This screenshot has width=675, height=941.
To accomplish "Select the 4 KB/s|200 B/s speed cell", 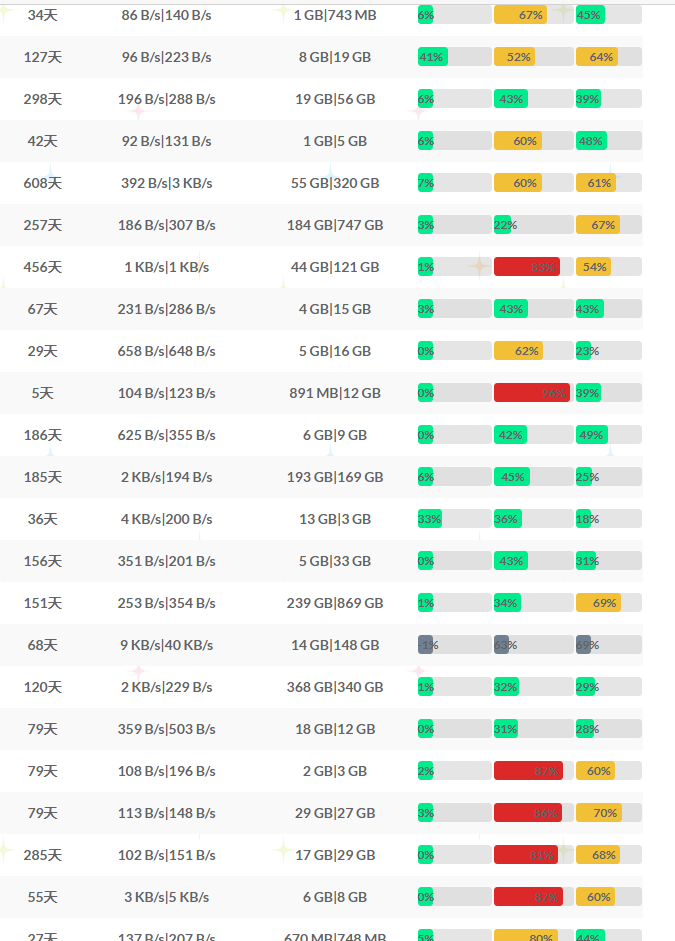I will tap(167, 519).
